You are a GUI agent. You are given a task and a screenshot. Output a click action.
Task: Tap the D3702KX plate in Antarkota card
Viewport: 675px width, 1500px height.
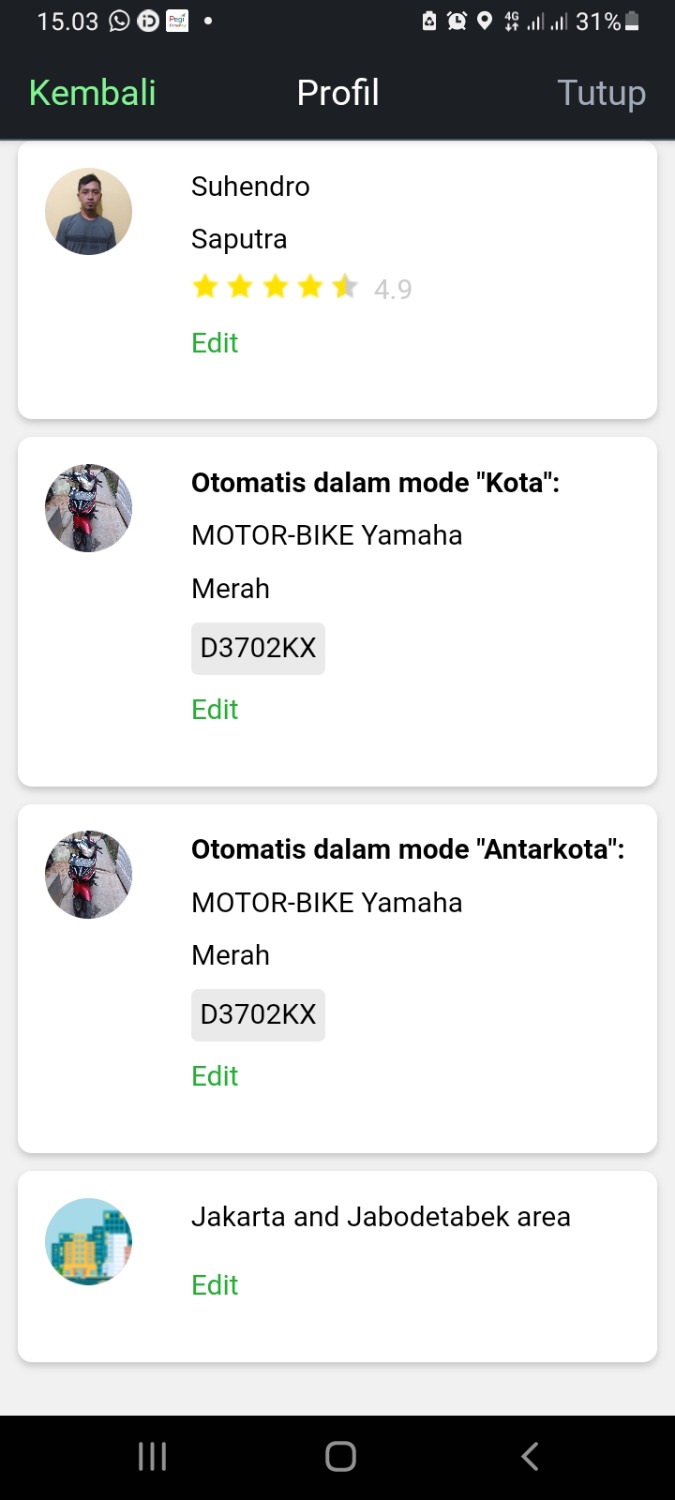coord(258,1015)
